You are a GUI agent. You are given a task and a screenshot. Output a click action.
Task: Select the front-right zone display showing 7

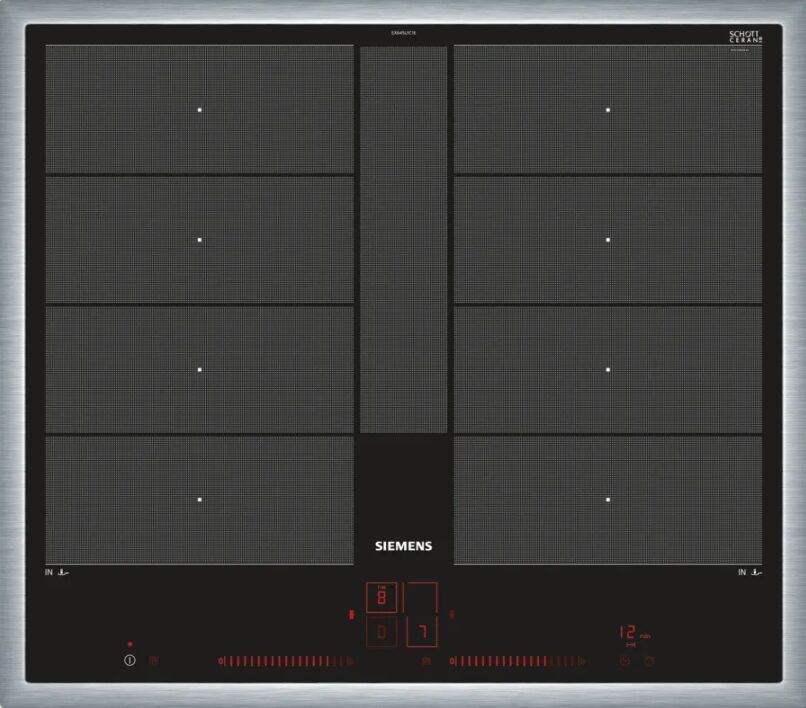coord(422,631)
